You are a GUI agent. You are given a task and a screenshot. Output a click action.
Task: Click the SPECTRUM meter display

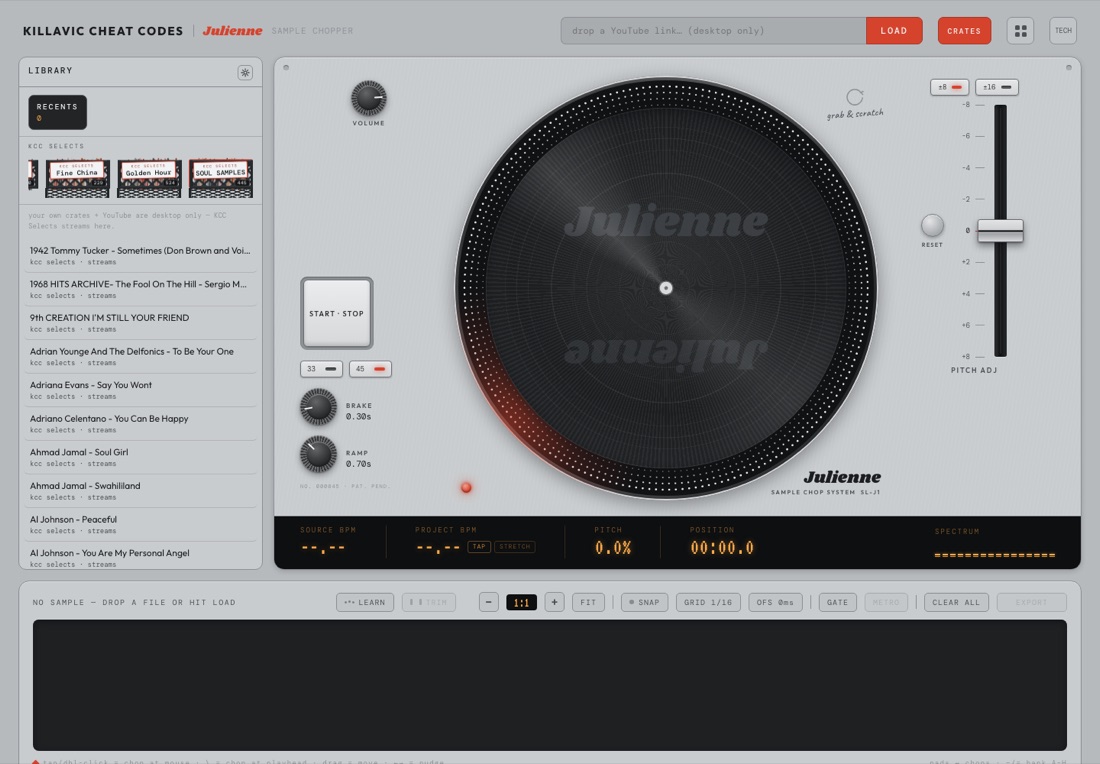click(995, 555)
